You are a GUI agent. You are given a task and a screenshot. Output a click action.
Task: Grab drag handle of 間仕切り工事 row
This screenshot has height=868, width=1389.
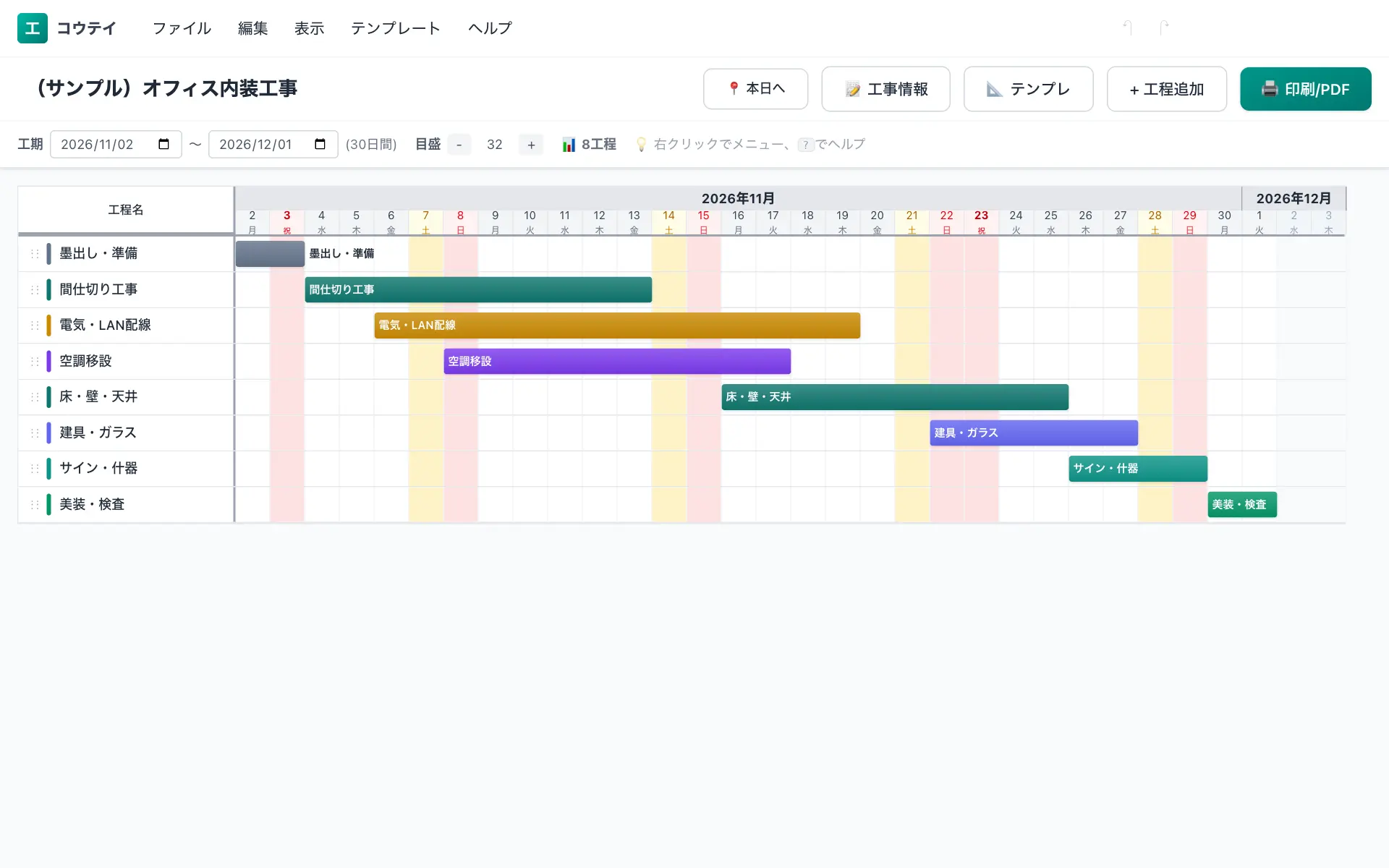point(35,289)
